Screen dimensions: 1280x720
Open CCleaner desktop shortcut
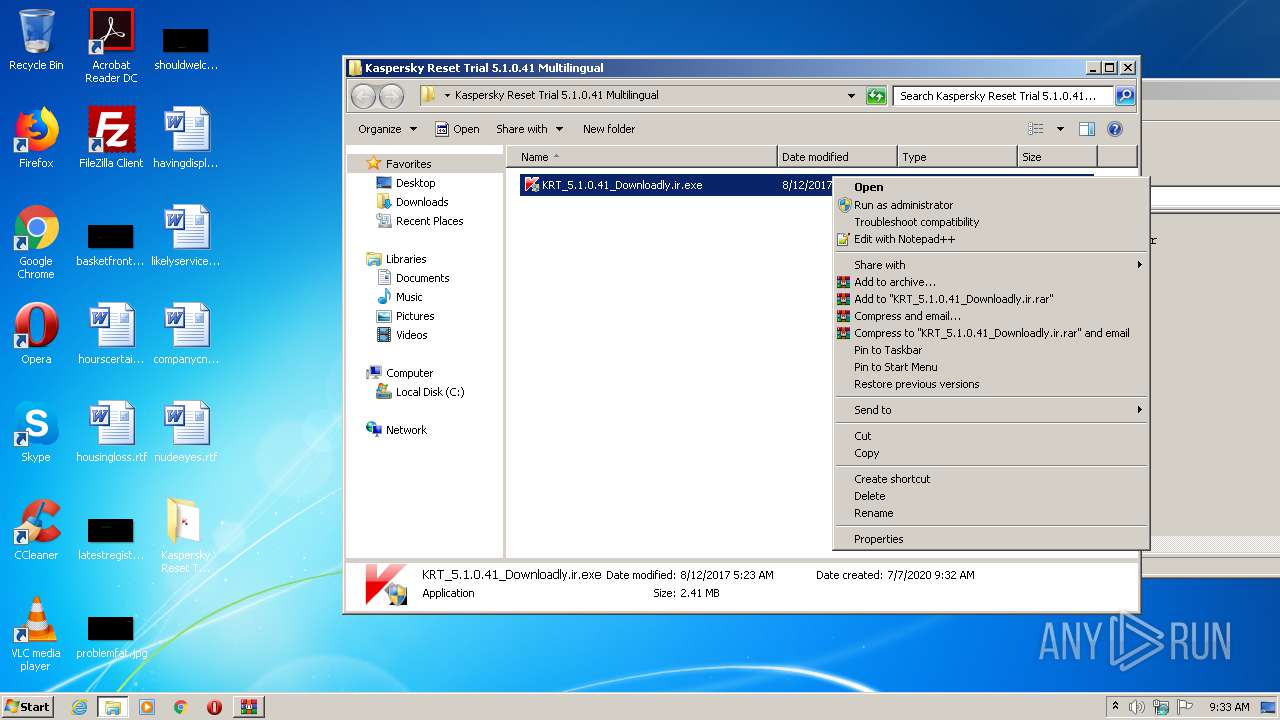[36, 530]
